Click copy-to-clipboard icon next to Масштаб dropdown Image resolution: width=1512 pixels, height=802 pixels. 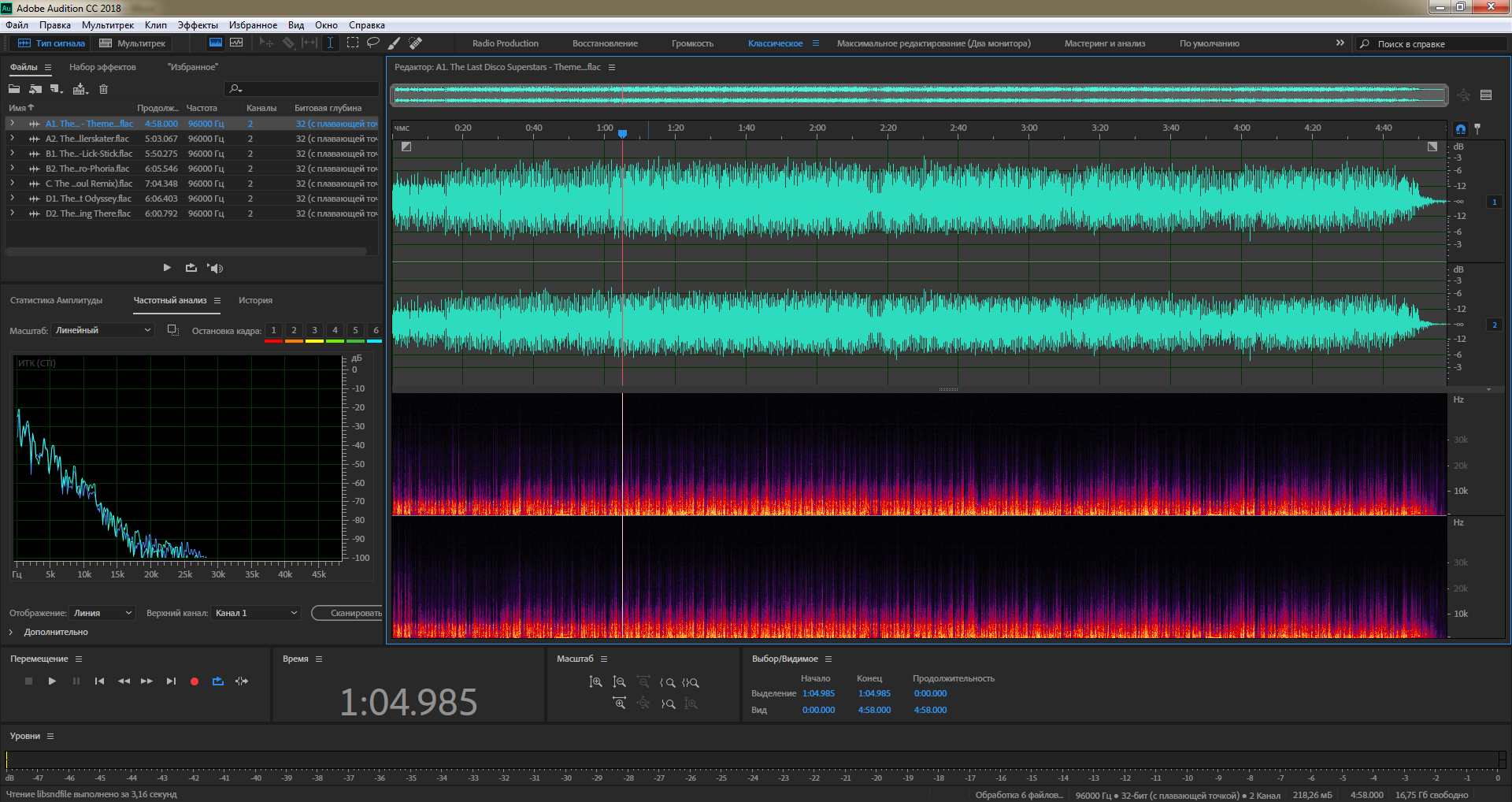pos(173,330)
